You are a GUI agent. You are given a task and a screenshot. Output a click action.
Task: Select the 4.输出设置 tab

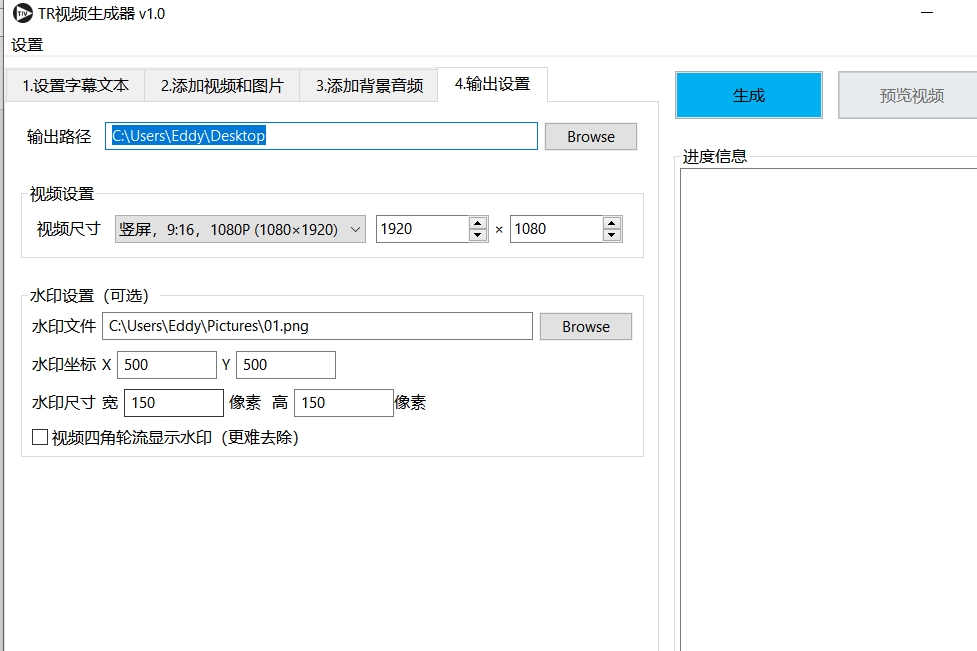point(492,84)
